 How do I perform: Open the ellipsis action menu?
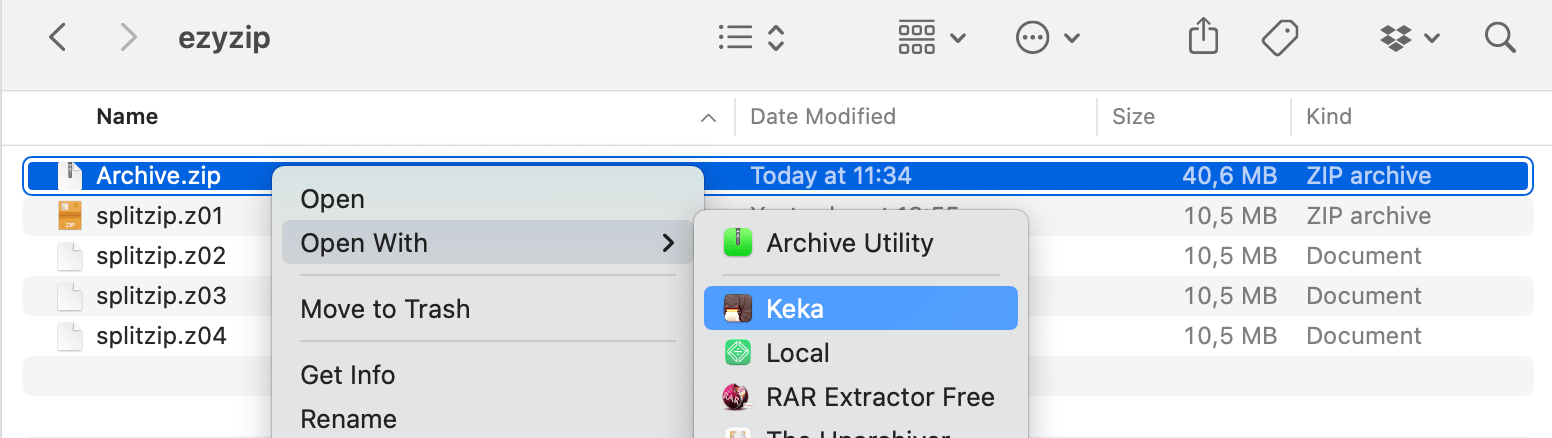point(1047,38)
